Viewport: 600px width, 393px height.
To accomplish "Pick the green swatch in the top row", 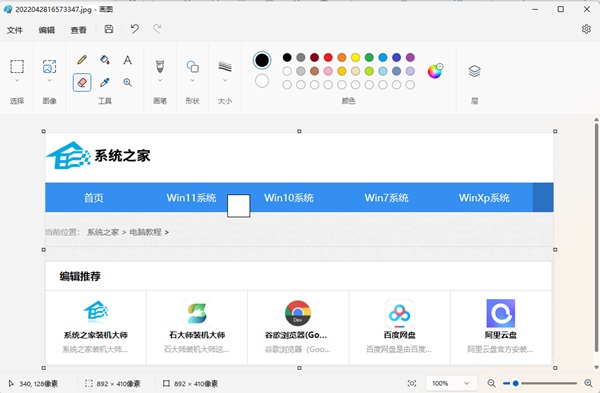I will 369,57.
